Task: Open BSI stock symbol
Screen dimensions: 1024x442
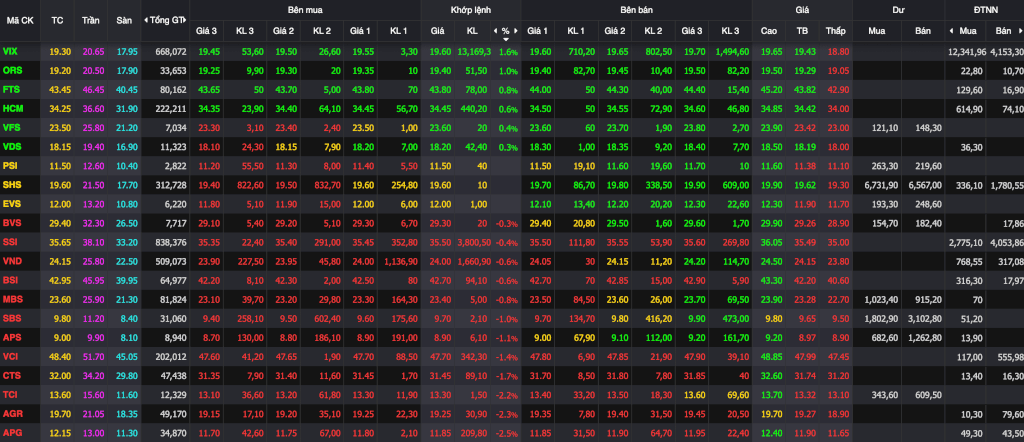Action: pos(10,280)
